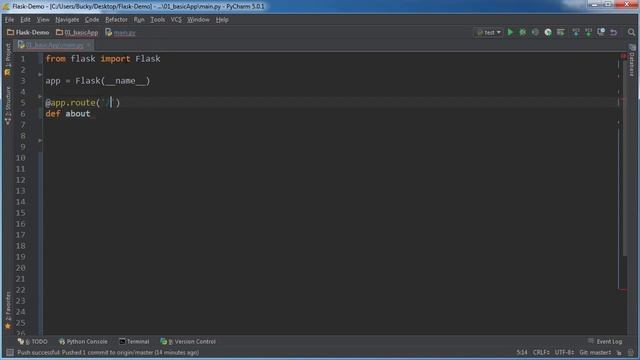Image resolution: width=640 pixels, height=360 pixels.
Task: Open the Python Console panel
Action: click(83, 341)
